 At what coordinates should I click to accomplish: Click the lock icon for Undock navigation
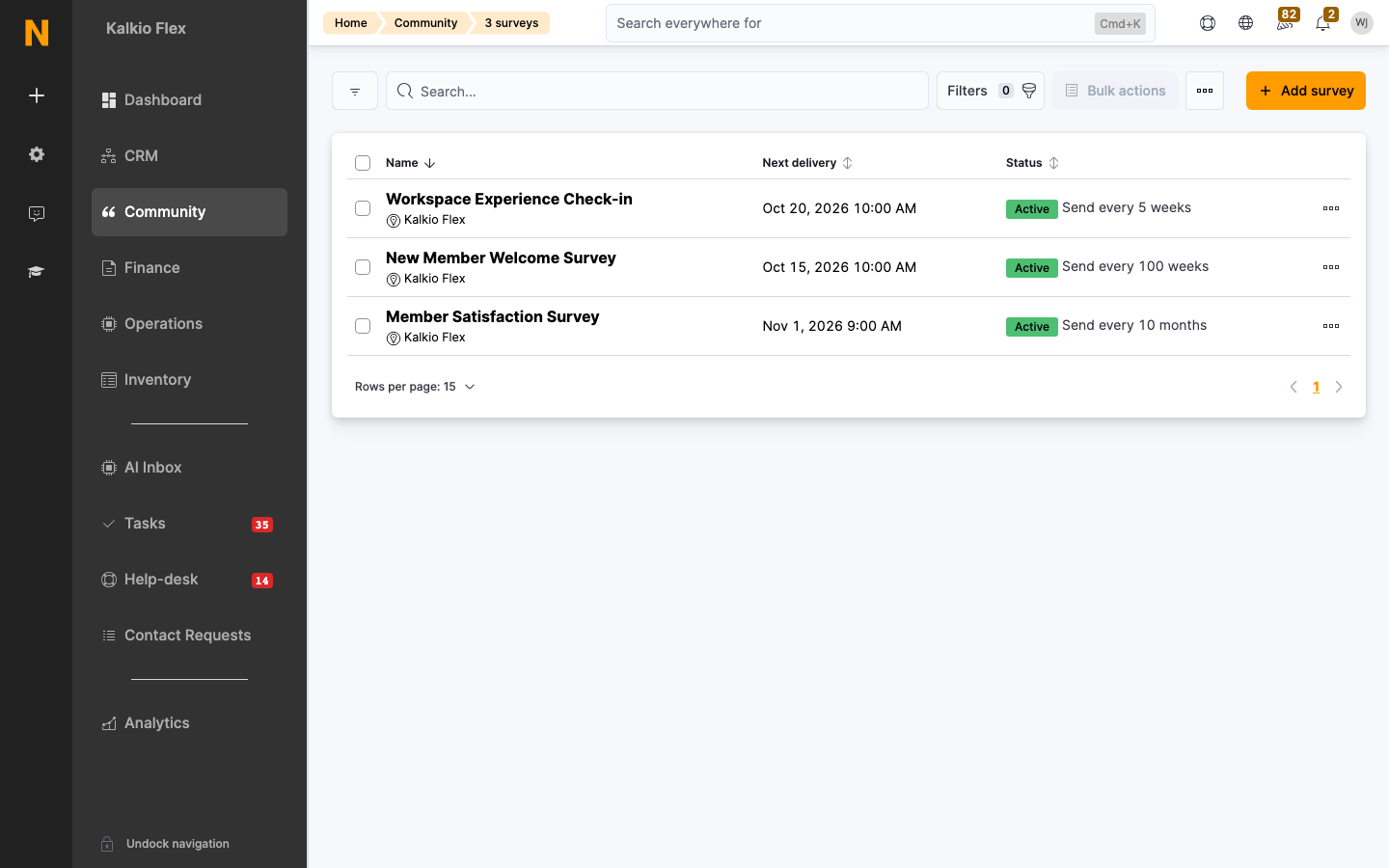point(108,844)
